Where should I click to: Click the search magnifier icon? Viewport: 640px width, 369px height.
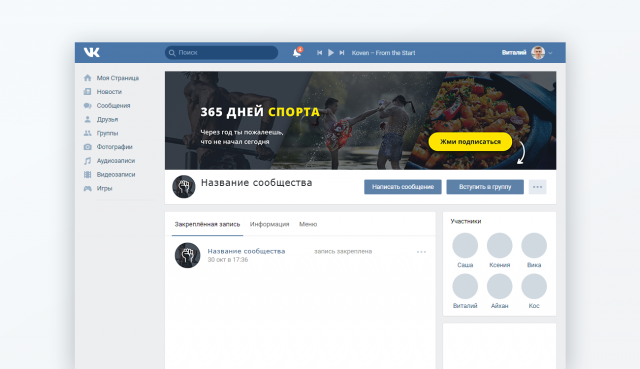(x=172, y=53)
